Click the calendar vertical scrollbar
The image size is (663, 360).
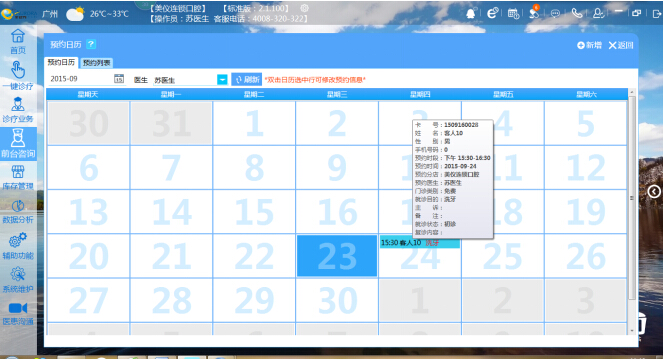(632, 198)
